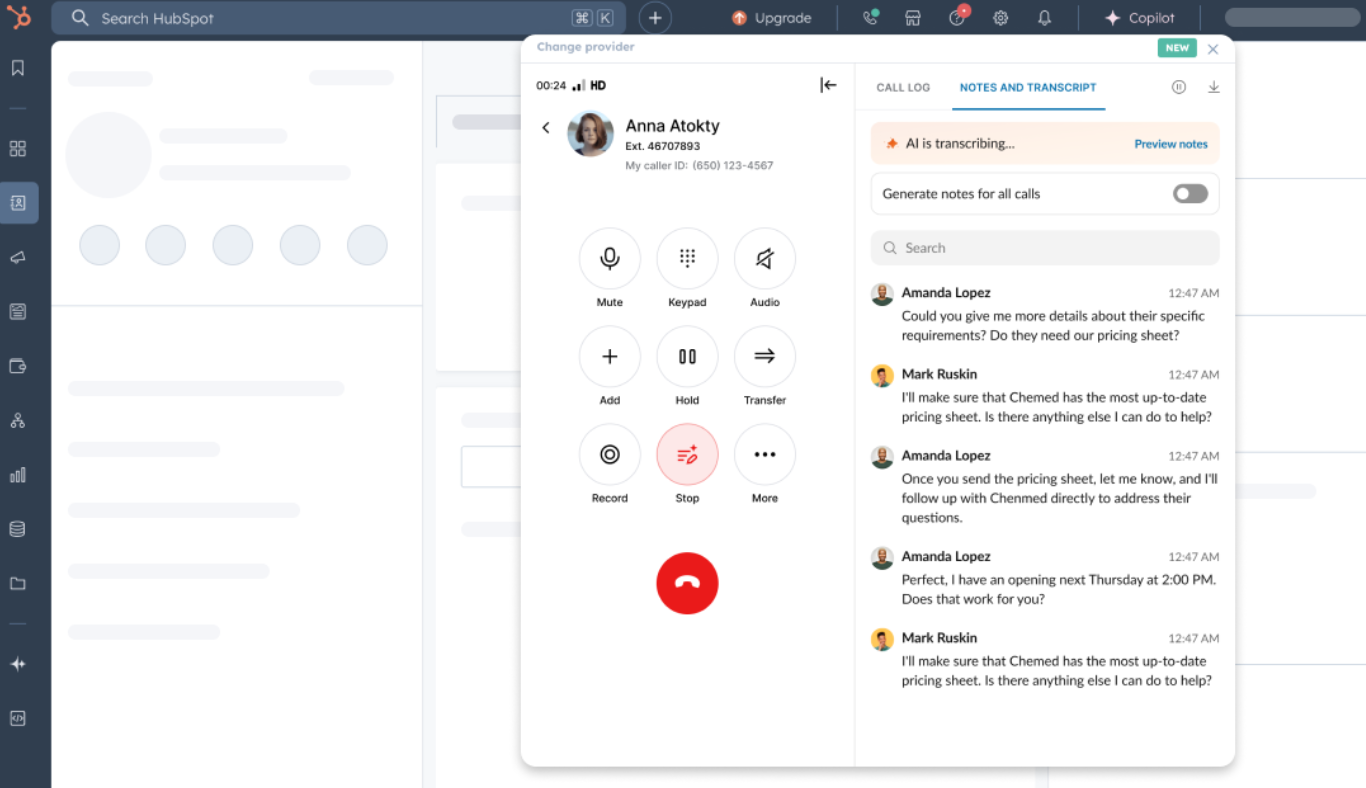Toggle call recording with the Record button
Viewport: 1366px width, 788px height.
click(609, 455)
